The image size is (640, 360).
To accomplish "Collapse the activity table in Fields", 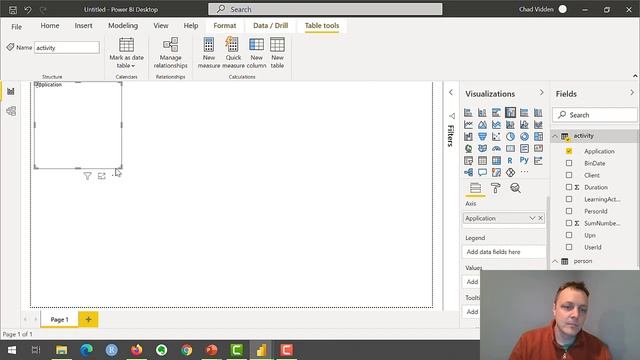I will click(555, 136).
